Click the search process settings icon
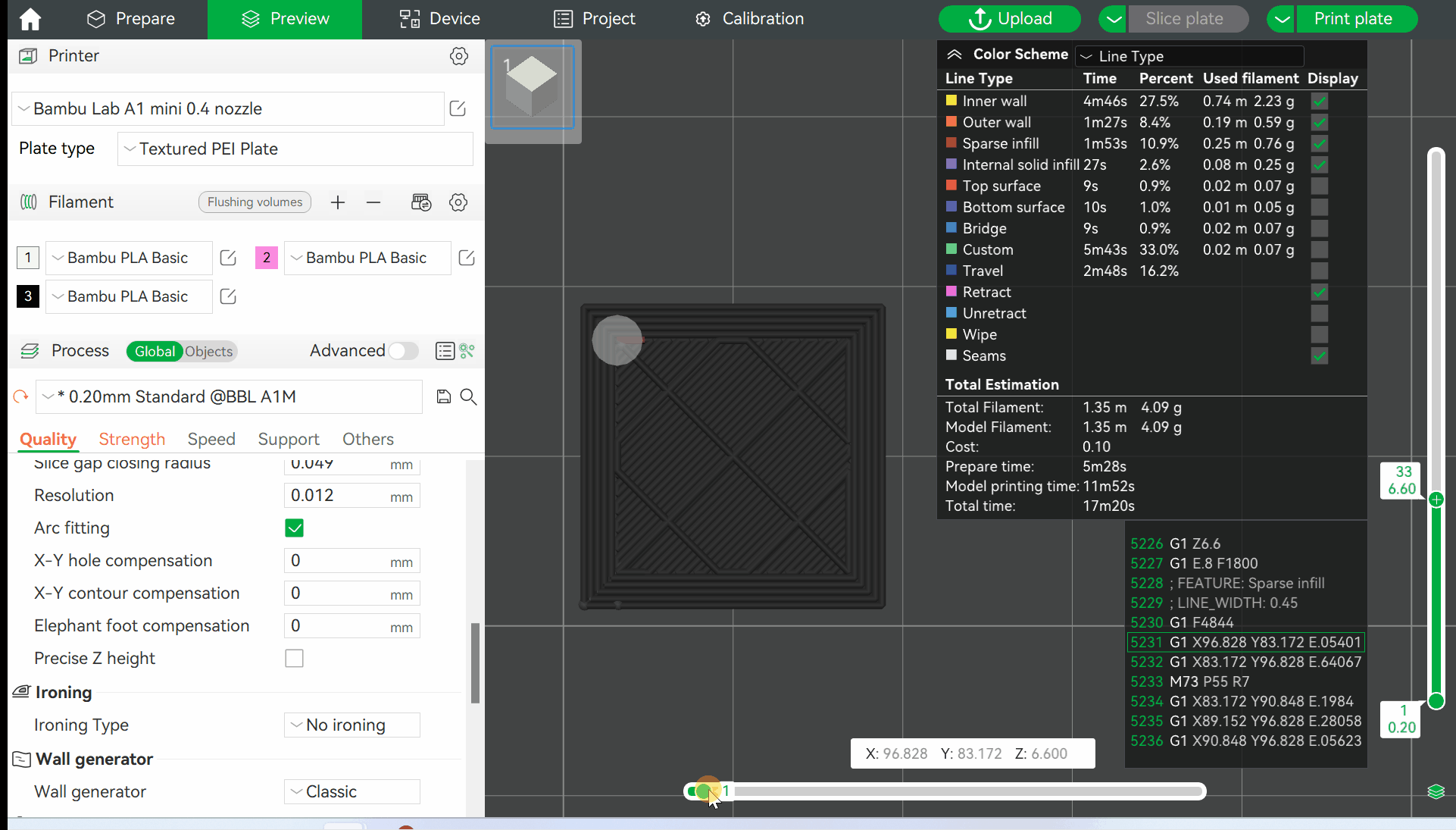This screenshot has width=1456, height=830. [x=467, y=397]
